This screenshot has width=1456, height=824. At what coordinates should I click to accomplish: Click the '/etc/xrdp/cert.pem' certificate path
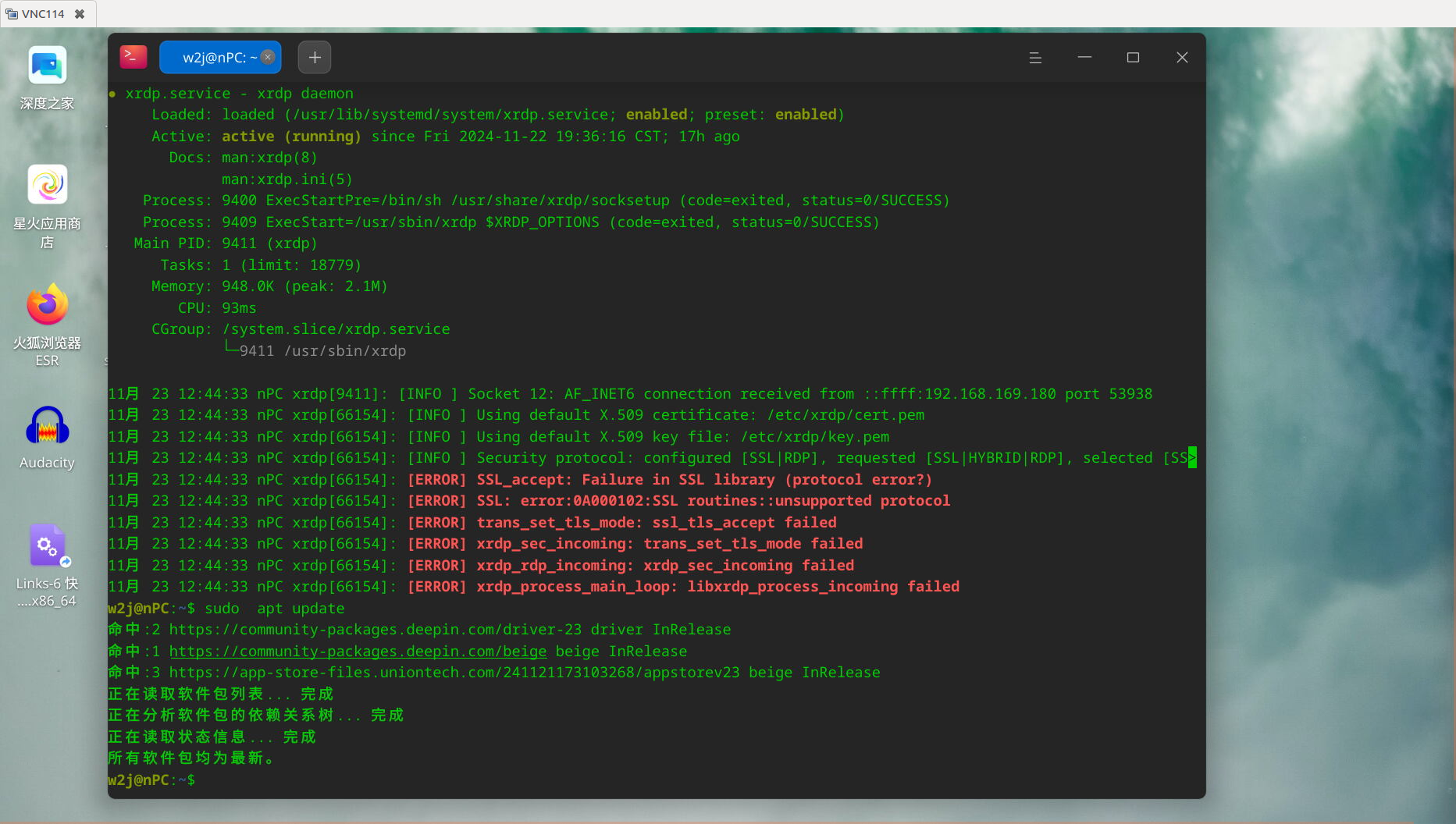click(845, 414)
